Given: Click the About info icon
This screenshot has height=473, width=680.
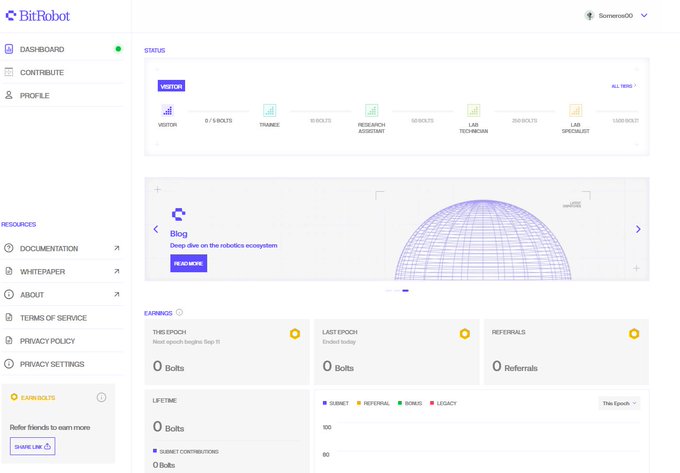Looking at the screenshot, I should tap(9, 294).
